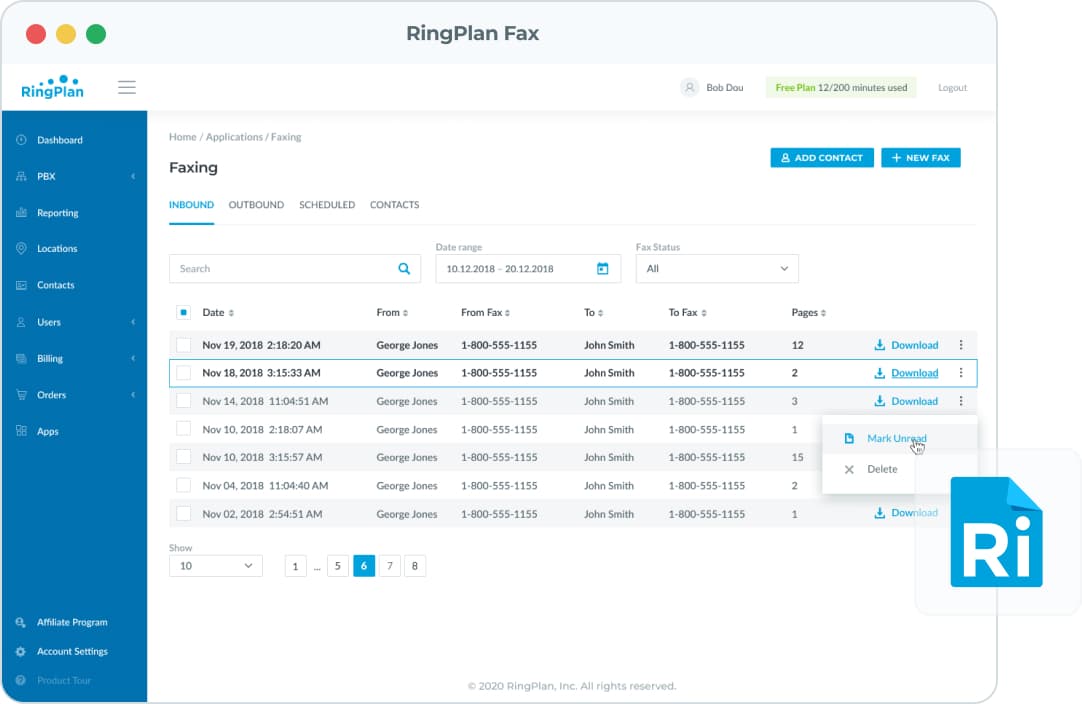This screenshot has width=1082, height=704.
Task: Click the RingPlan logo
Action: pyautogui.click(x=52, y=87)
